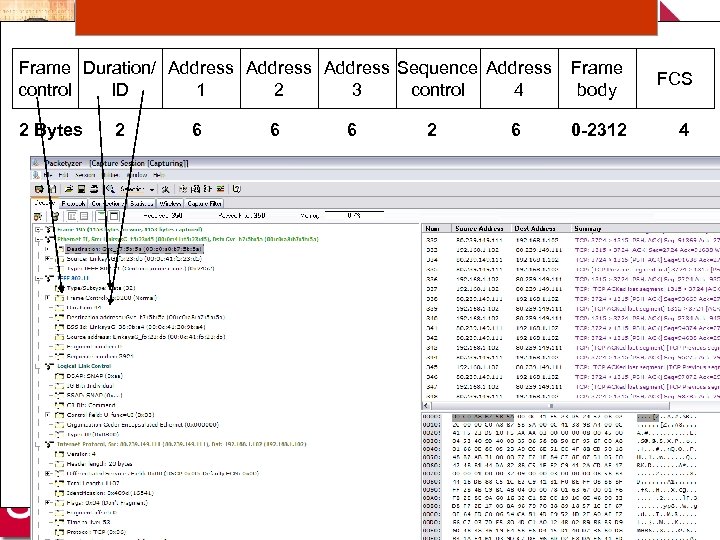Viewport: 720px width, 540px height.
Task: Click the help question mark toolbar icon
Action: 236,189
